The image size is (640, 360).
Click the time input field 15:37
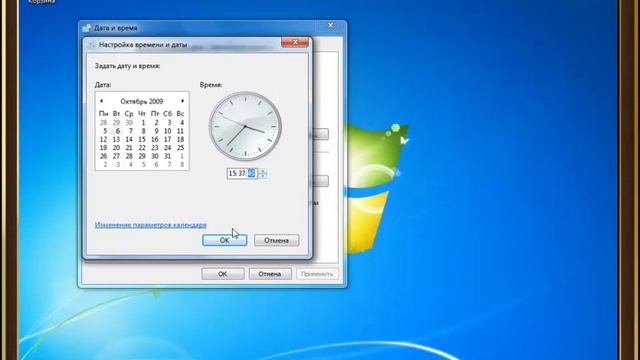coord(242,173)
